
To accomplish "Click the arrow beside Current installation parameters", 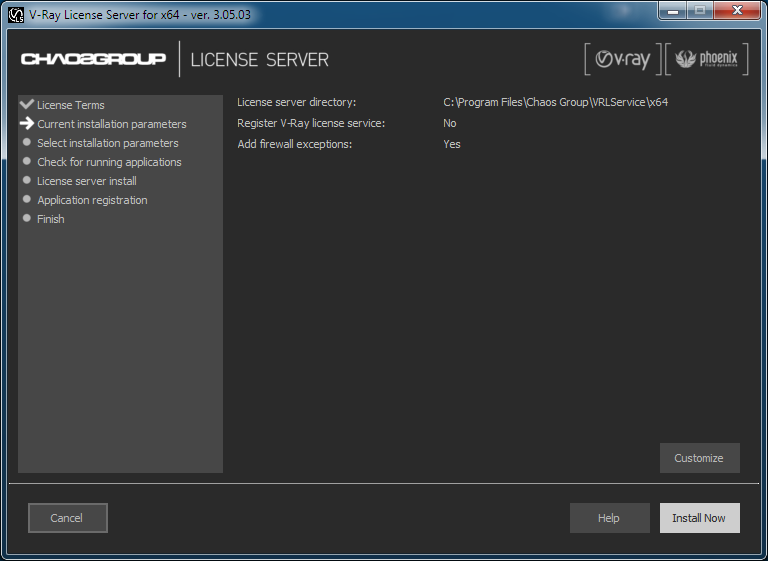I will (27, 124).
